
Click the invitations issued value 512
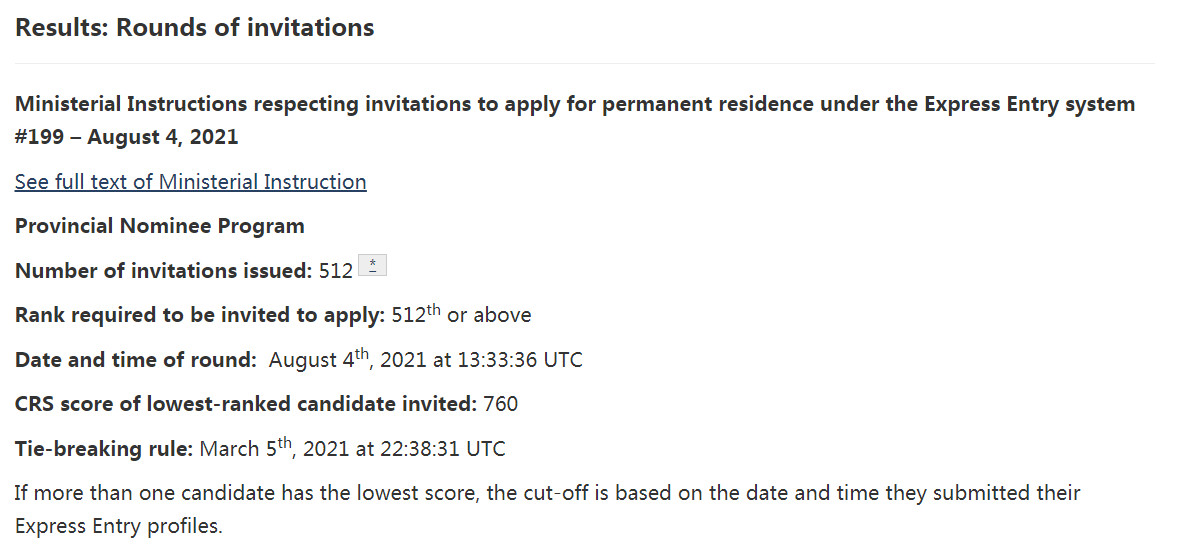(336, 271)
